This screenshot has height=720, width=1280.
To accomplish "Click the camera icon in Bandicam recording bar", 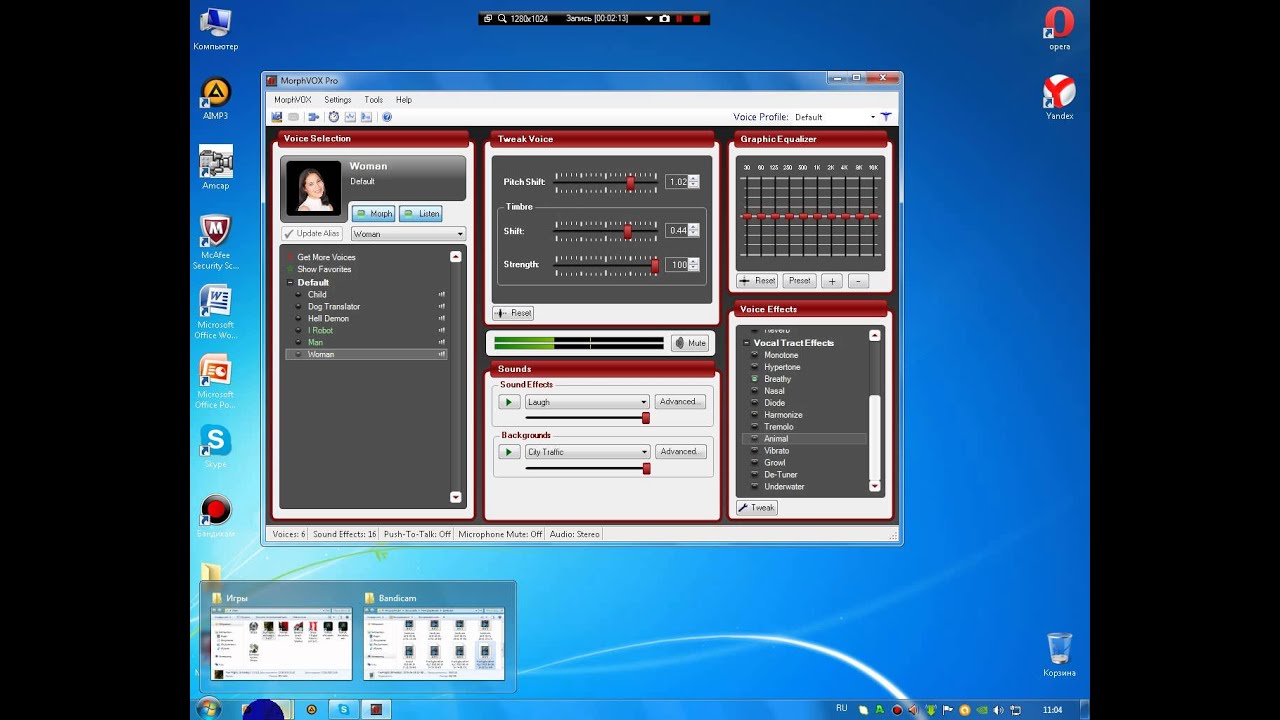I will (664, 18).
